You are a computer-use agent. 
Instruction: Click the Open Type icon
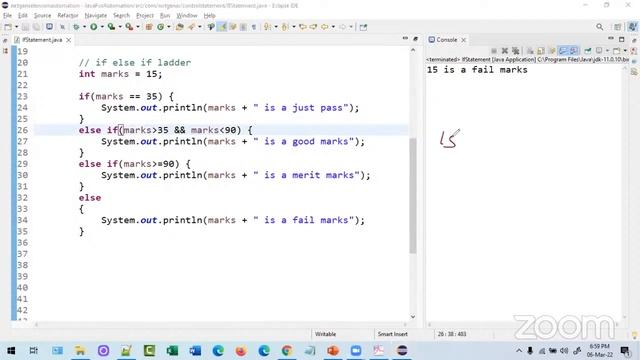[x=180, y=27]
